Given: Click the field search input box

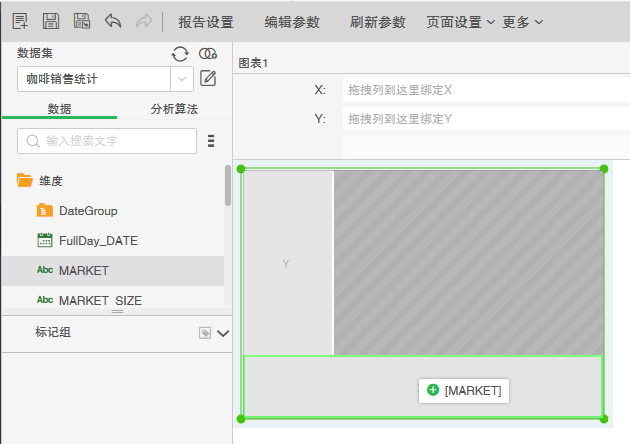Looking at the screenshot, I should [x=107, y=141].
